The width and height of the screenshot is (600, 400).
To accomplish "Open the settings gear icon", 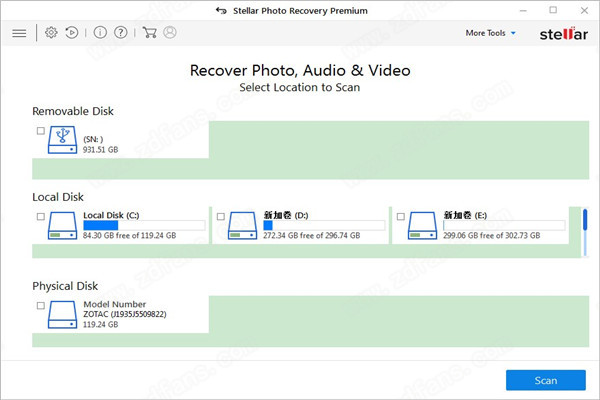I will [51, 33].
